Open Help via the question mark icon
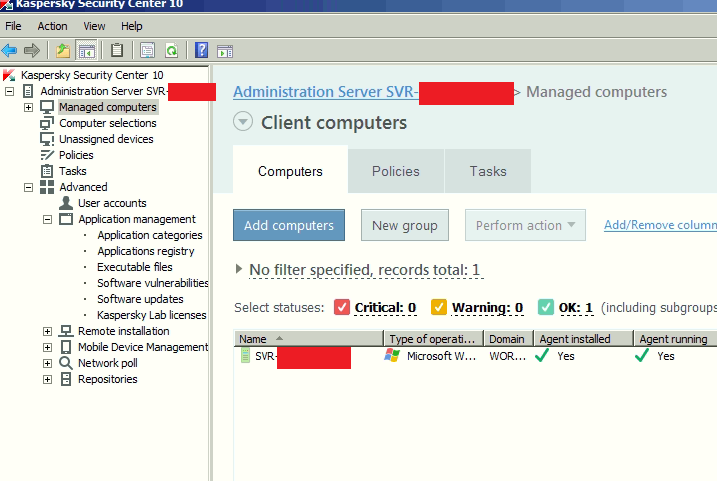This screenshot has height=481, width=717. [201, 50]
